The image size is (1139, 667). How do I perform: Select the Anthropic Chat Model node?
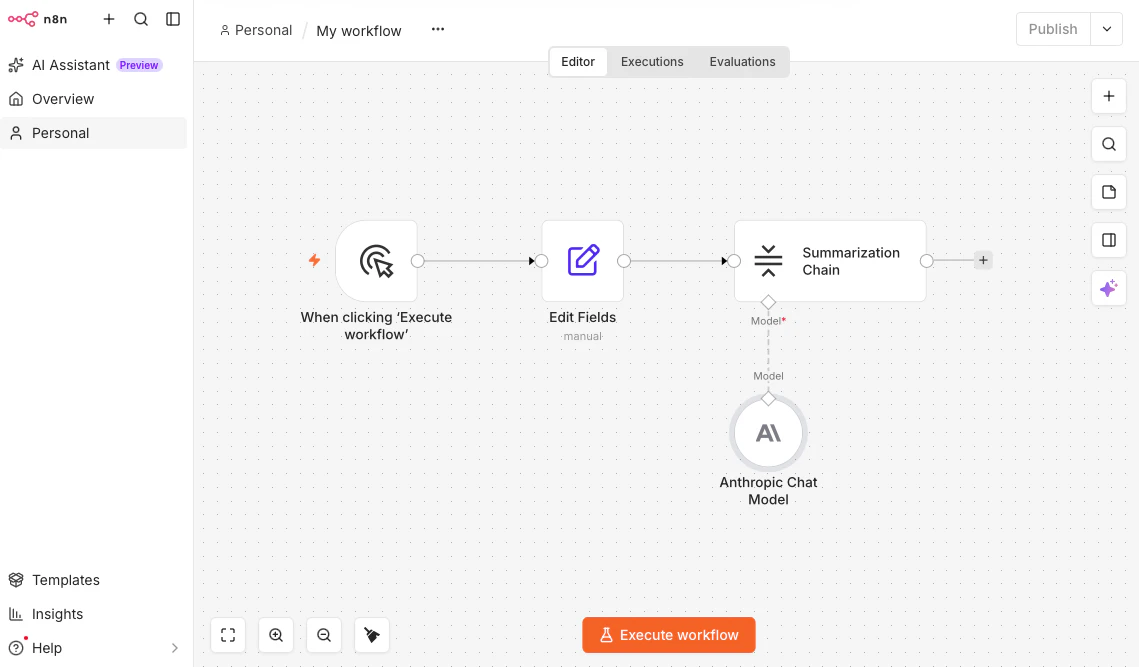(x=769, y=433)
